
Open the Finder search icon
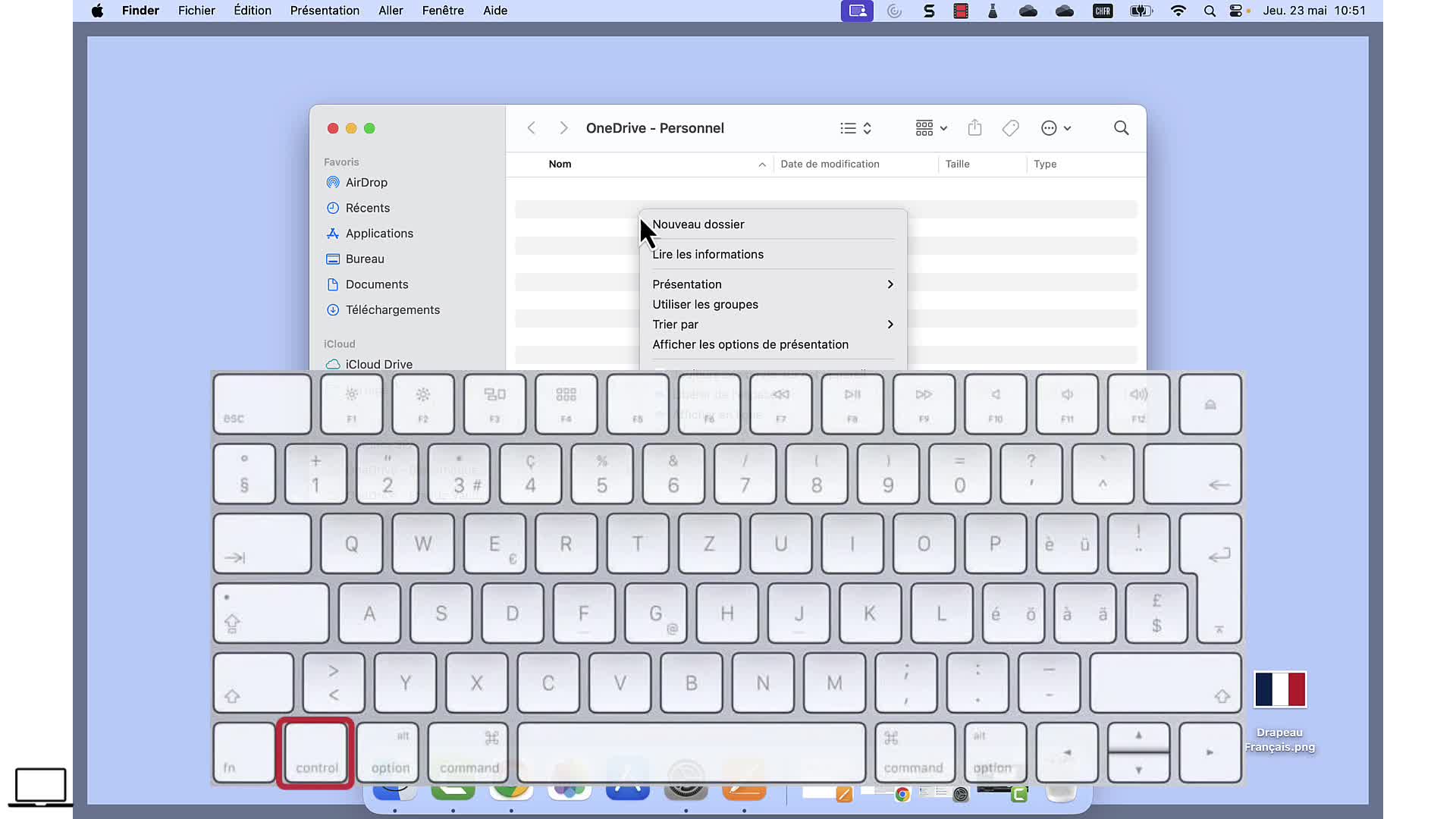1121,128
